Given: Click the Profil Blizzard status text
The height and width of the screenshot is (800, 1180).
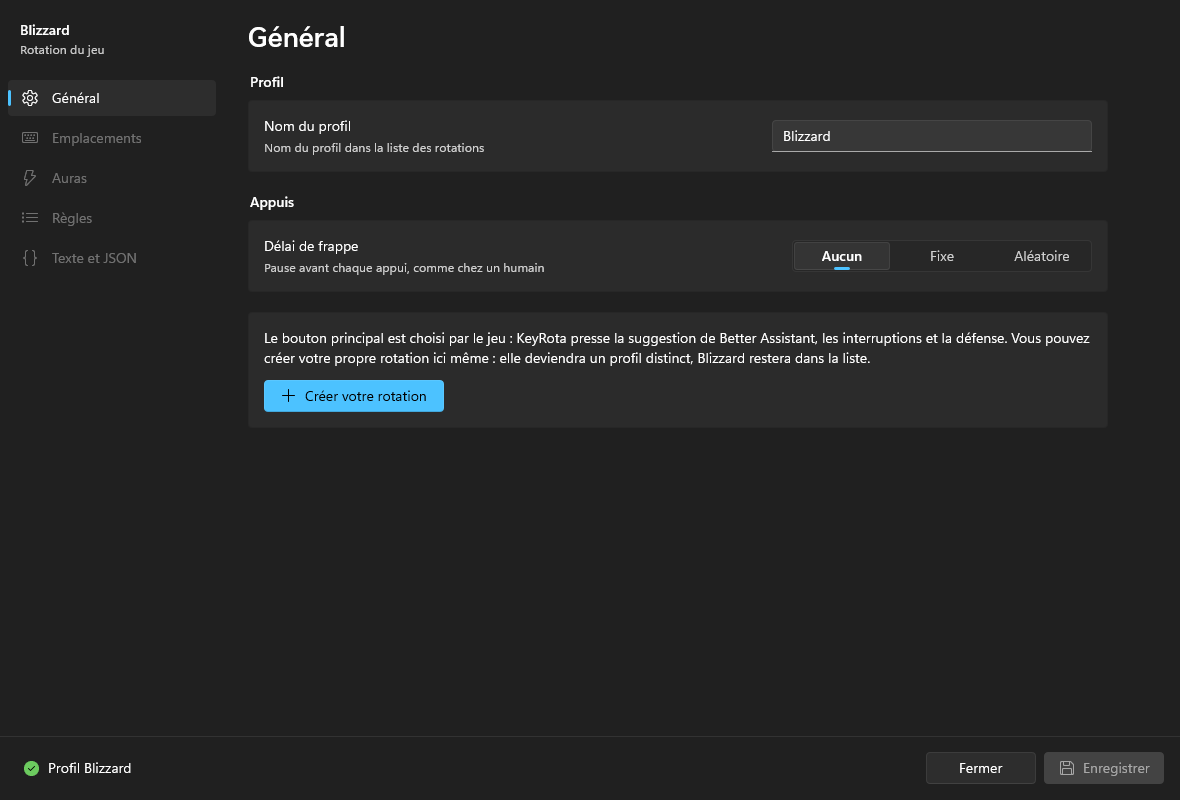Looking at the screenshot, I should [90, 768].
